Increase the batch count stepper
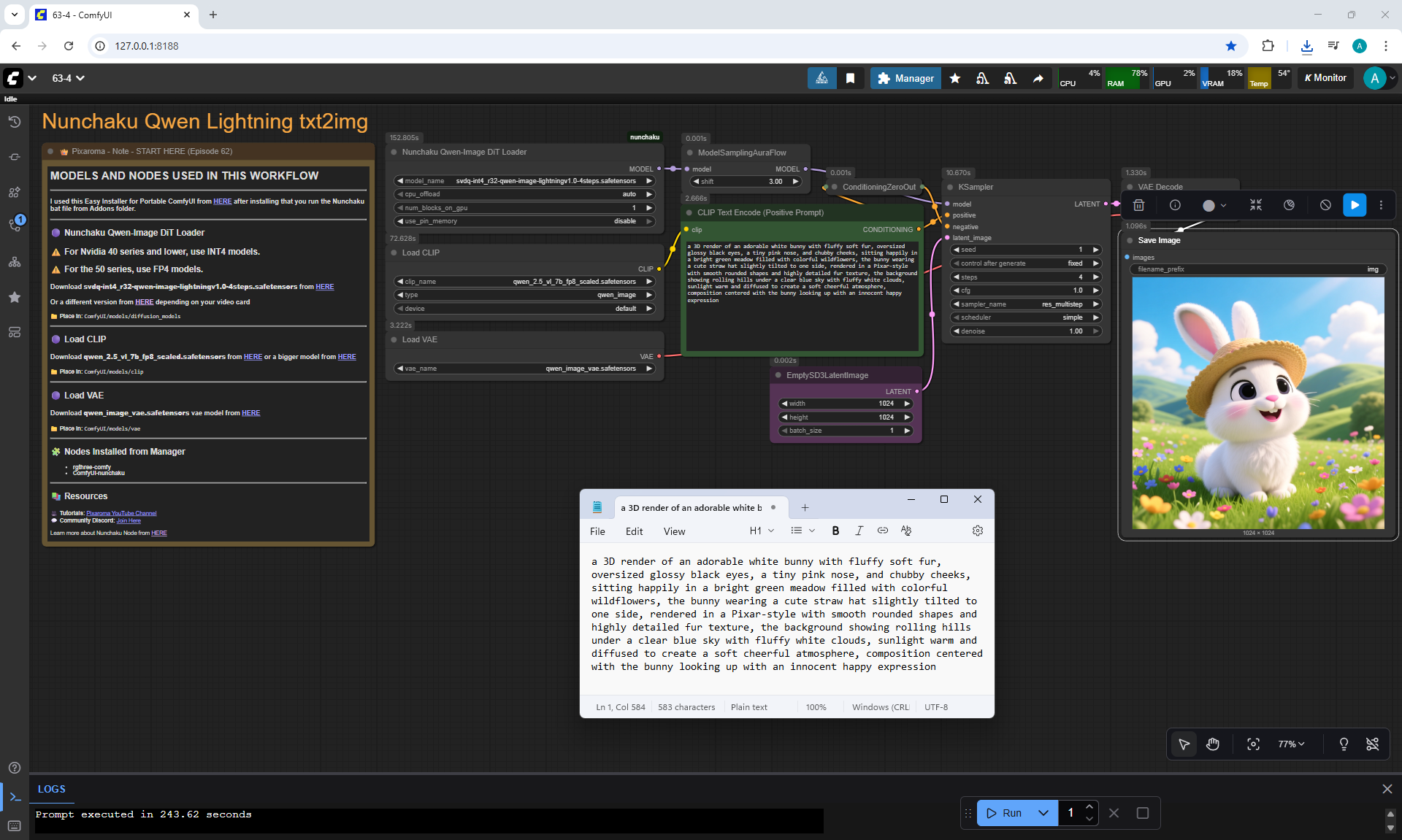1402x840 pixels. click(x=1089, y=806)
